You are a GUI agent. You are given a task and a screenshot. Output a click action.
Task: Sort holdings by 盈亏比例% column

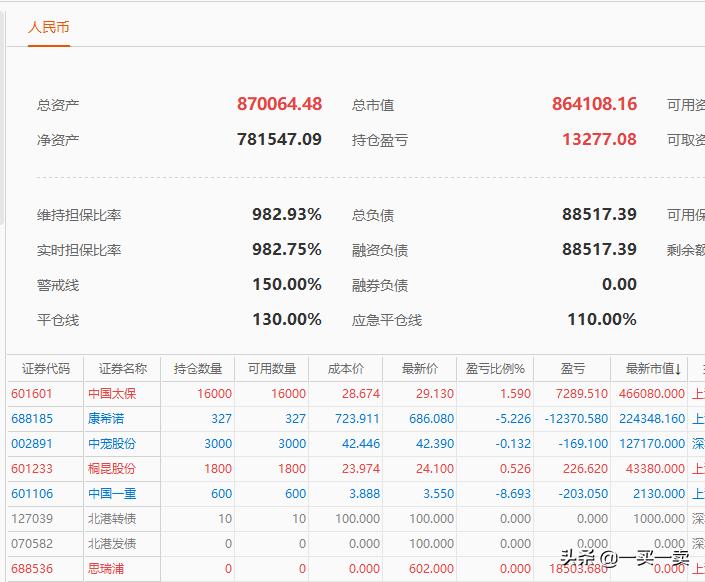pyautogui.click(x=495, y=369)
